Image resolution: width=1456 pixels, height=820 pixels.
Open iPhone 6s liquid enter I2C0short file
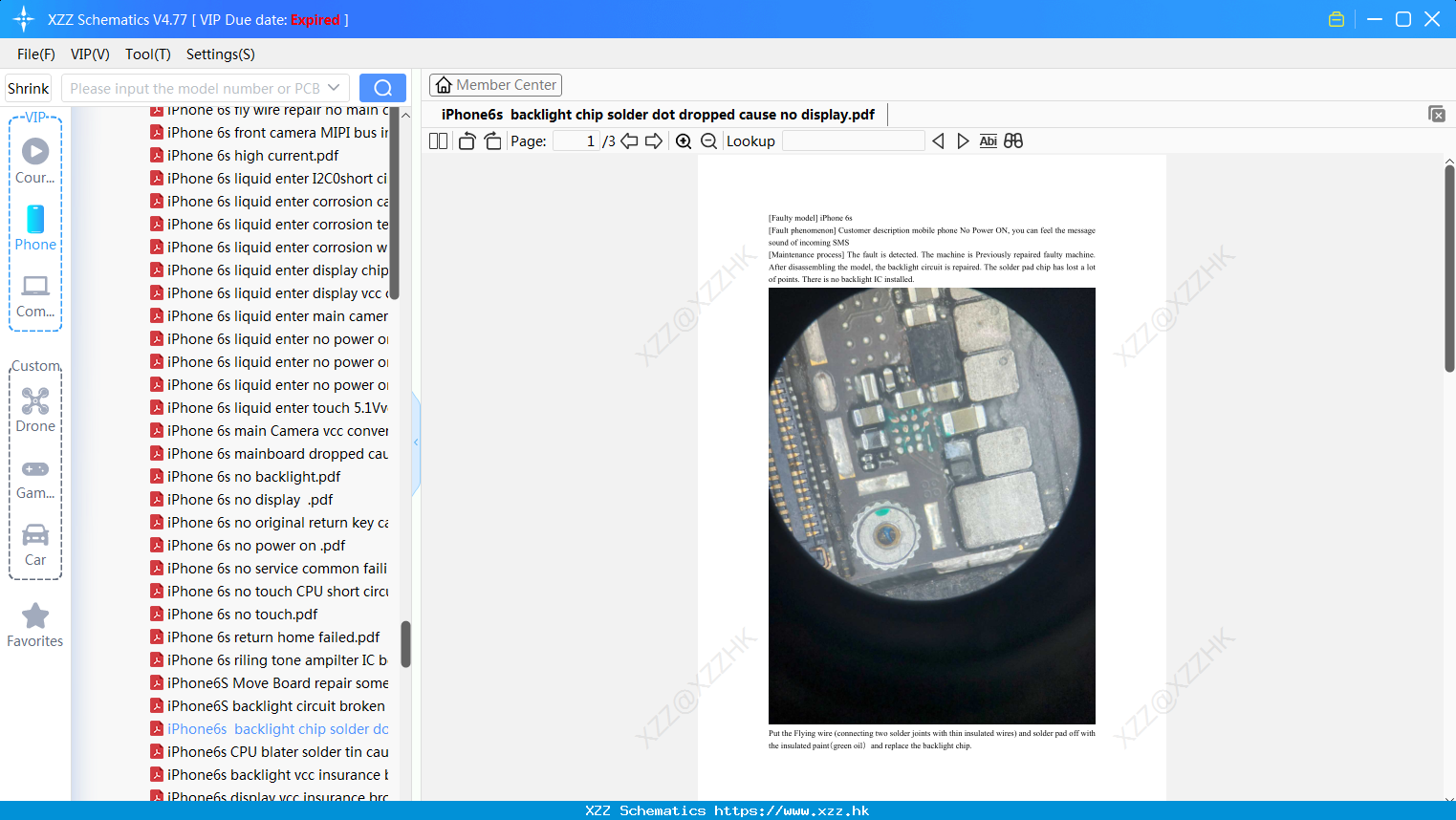tap(270, 179)
